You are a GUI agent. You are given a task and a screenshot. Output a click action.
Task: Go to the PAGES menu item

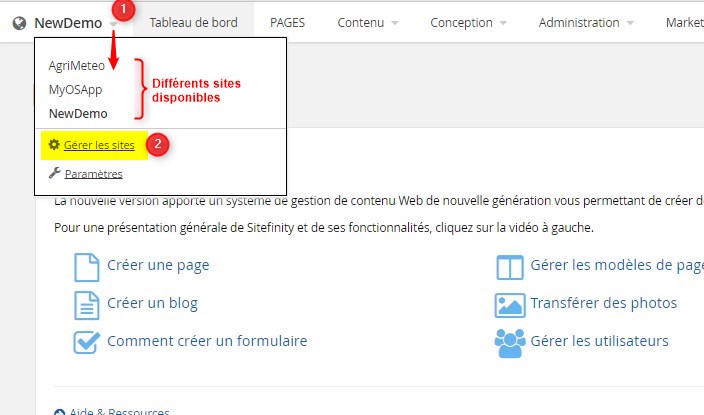click(287, 22)
